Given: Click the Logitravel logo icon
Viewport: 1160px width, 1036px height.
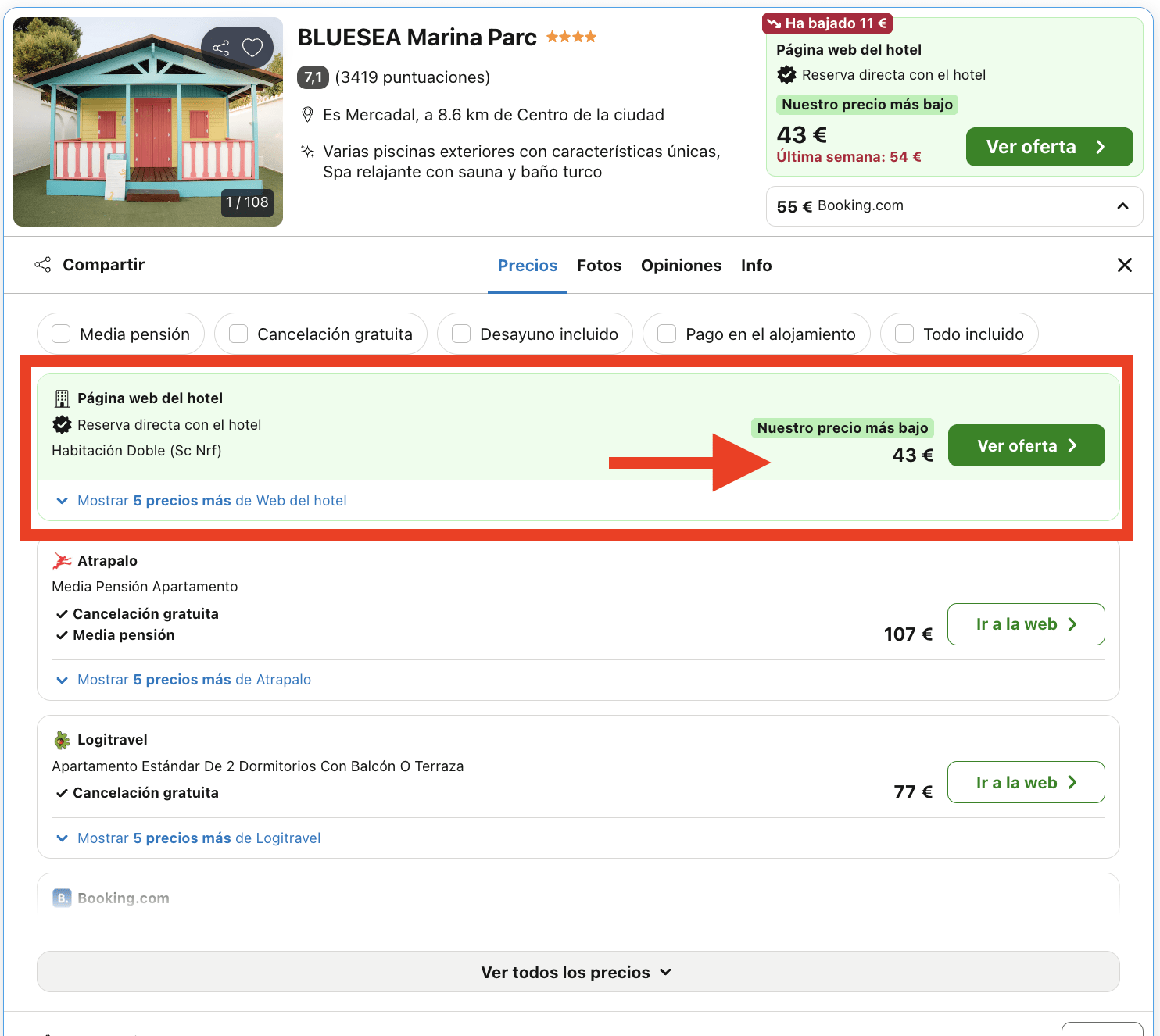Looking at the screenshot, I should coord(62,740).
